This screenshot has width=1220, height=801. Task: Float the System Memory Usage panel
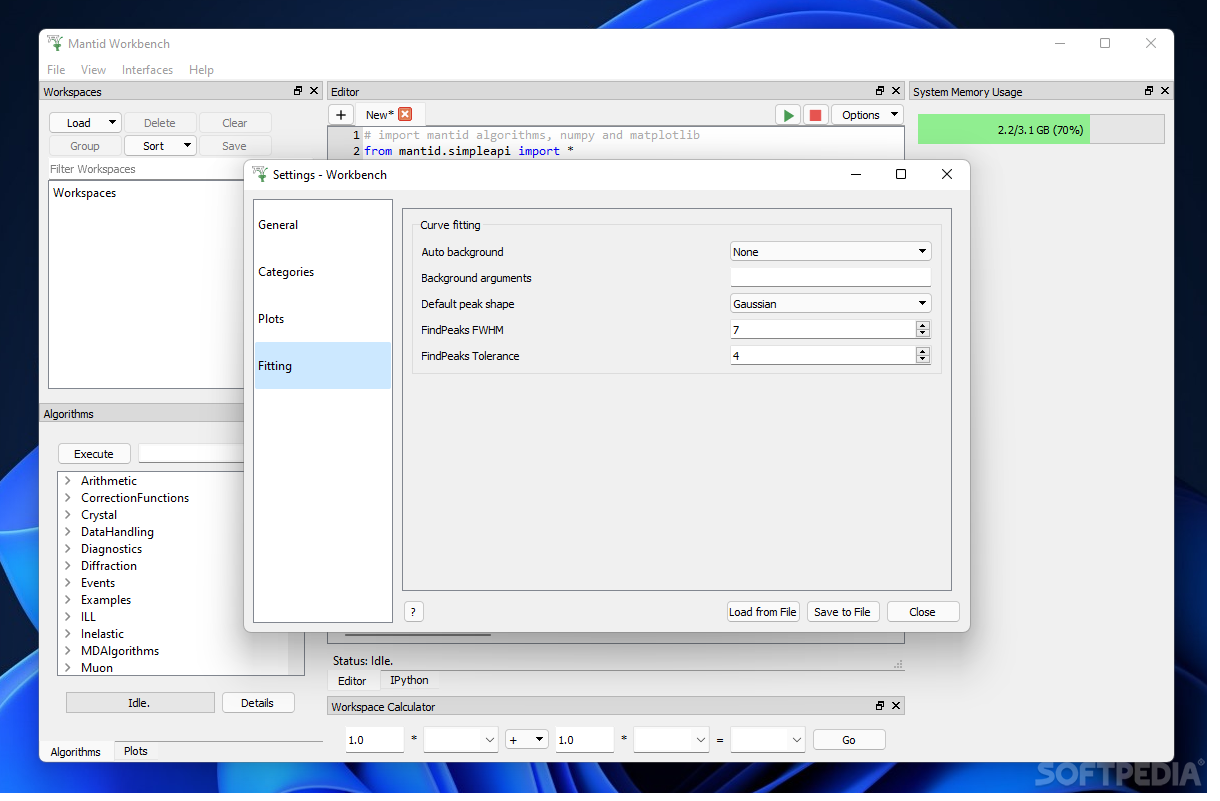pyautogui.click(x=1149, y=91)
